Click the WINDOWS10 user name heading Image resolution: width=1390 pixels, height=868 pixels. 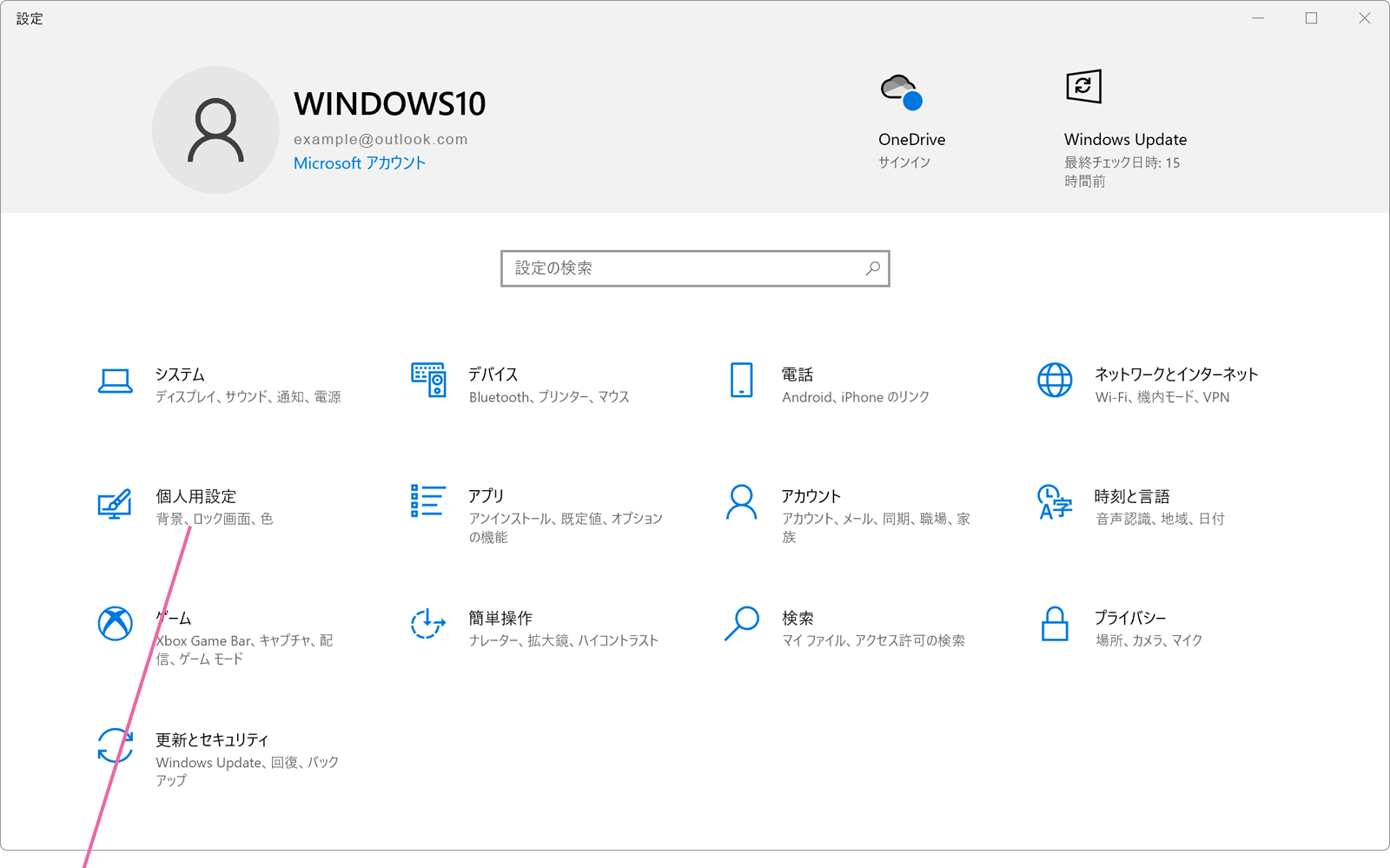pos(389,104)
